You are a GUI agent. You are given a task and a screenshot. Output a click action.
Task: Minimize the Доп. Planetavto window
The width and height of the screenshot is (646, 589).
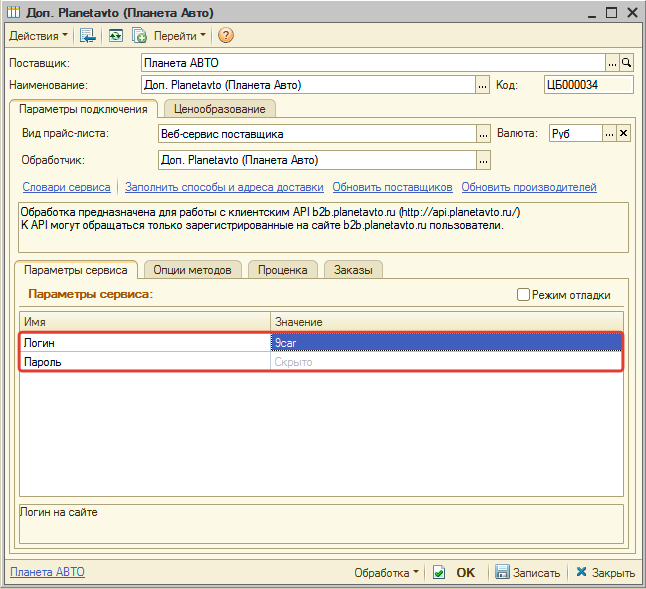point(592,13)
